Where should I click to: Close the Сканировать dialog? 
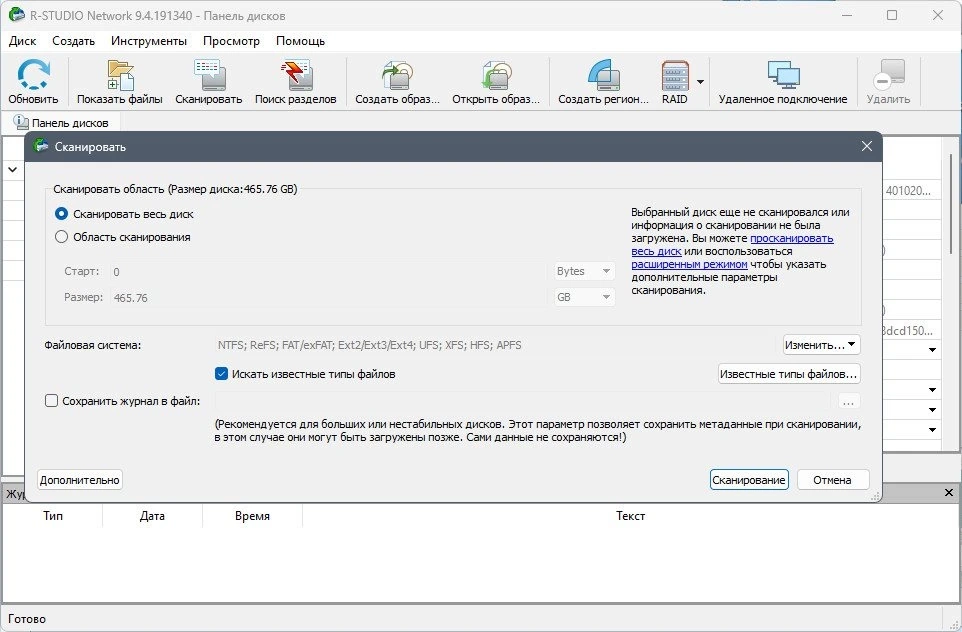(x=866, y=147)
